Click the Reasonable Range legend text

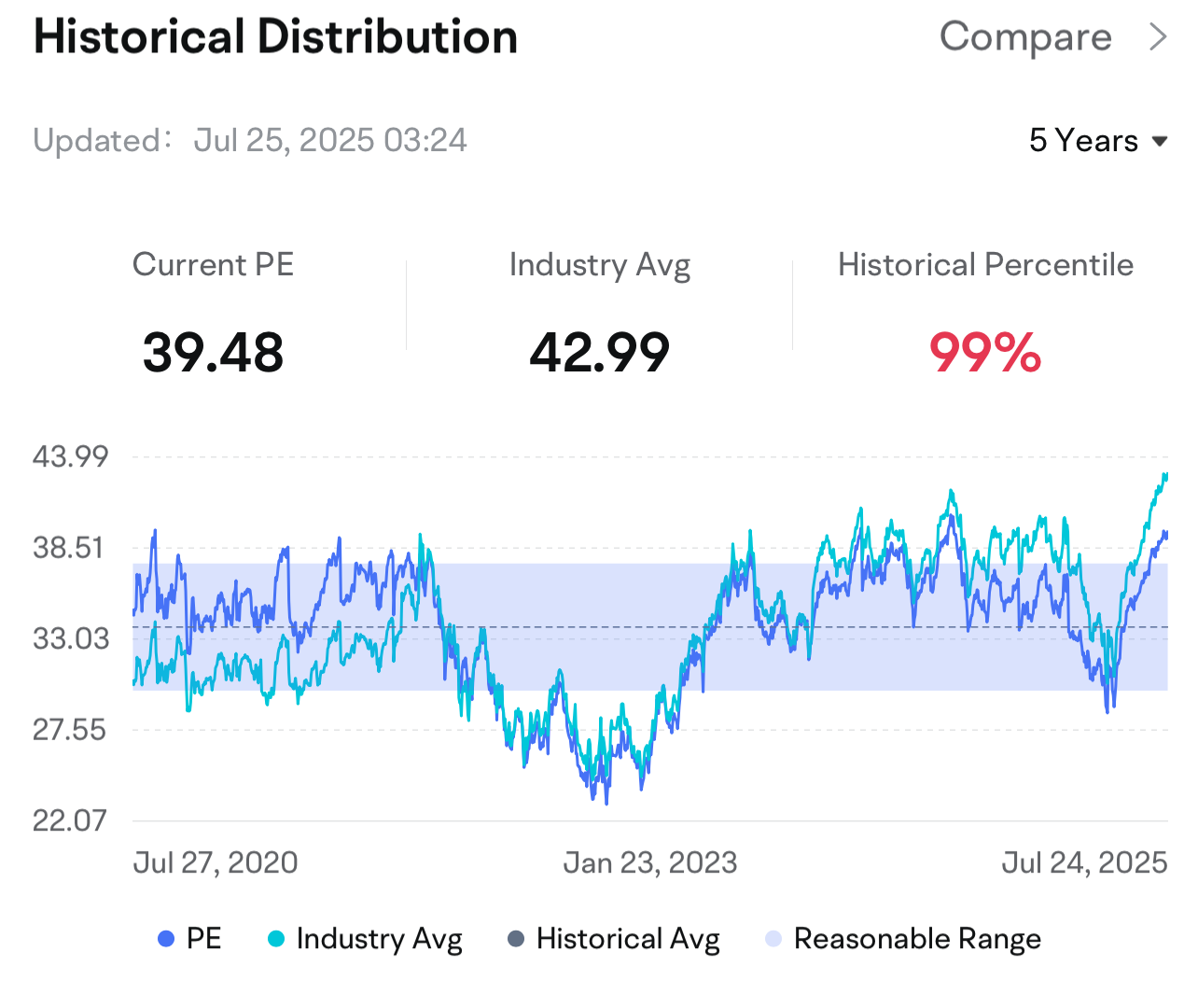(x=917, y=939)
